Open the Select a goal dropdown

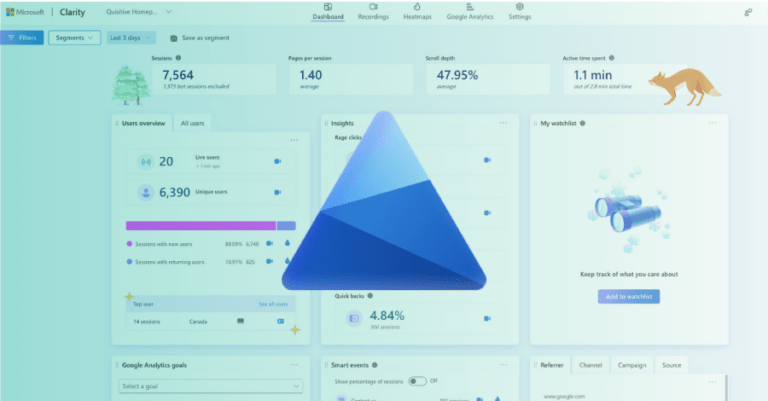[210, 386]
